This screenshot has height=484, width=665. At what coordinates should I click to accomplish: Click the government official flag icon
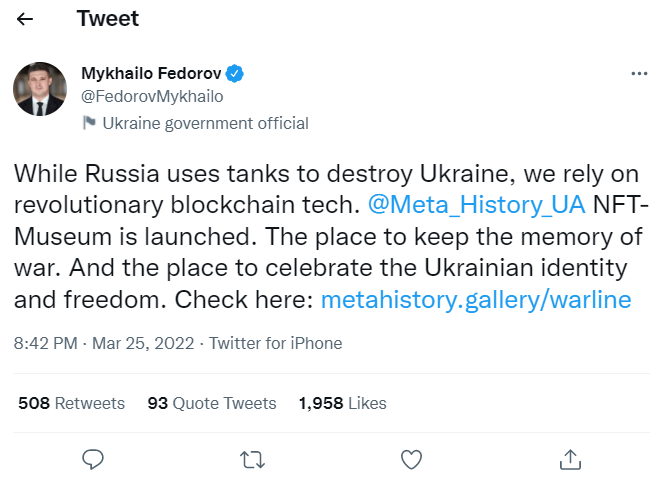[x=89, y=123]
